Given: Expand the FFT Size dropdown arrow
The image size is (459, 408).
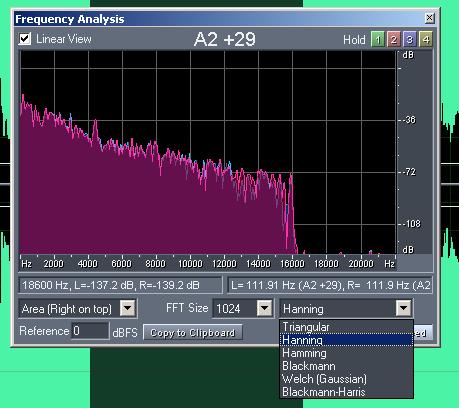Looking at the screenshot, I should pyautogui.click(x=265, y=308).
